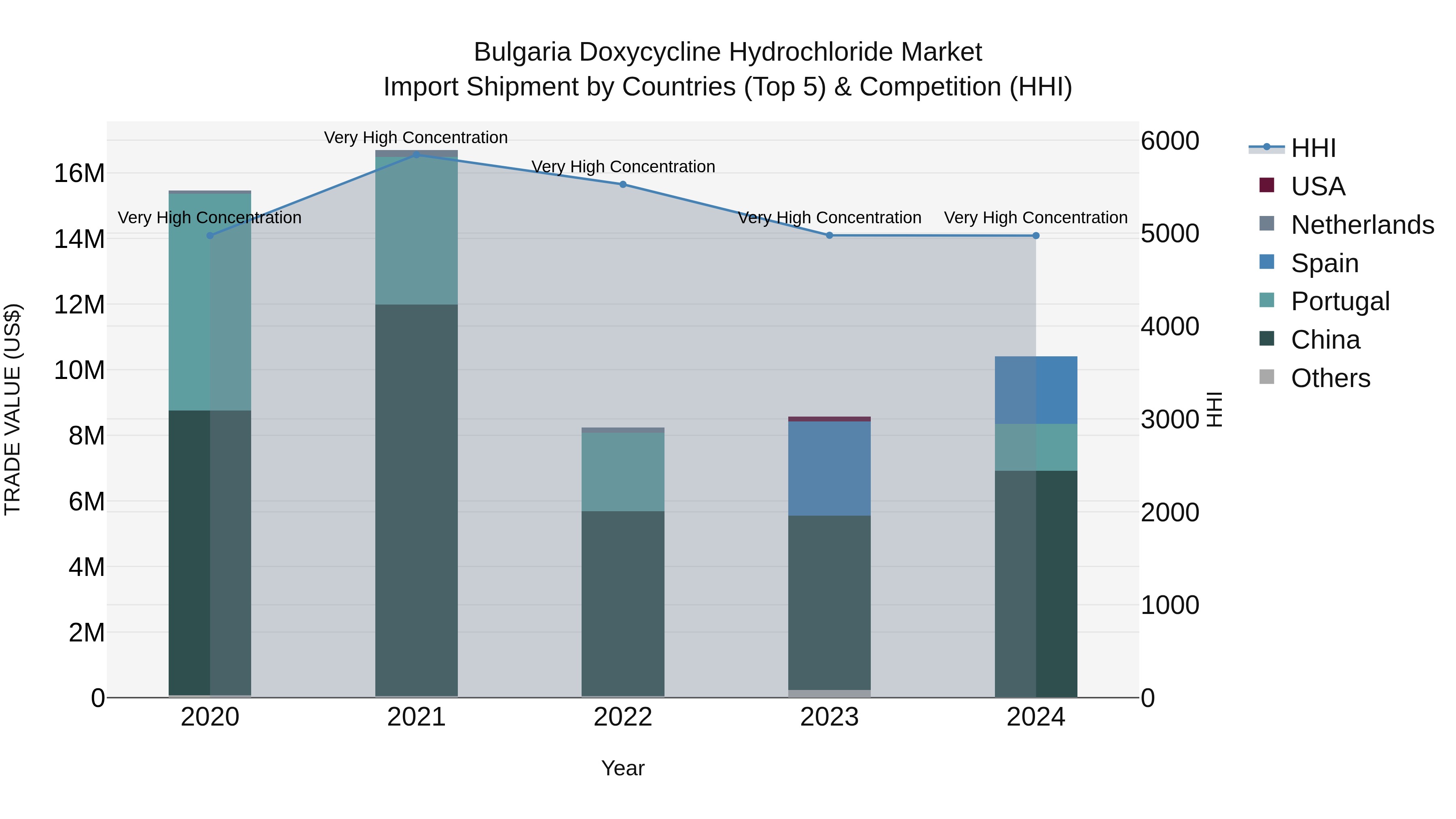Toggle the USA legend entry

1302,186
